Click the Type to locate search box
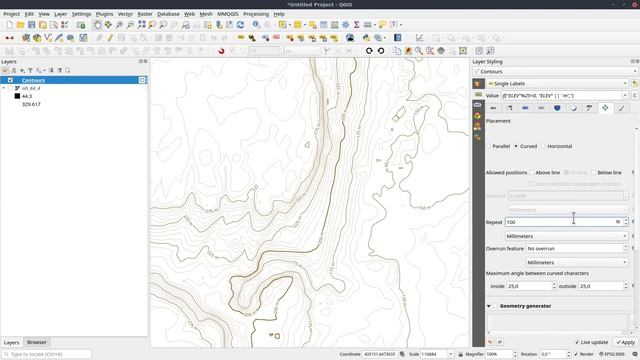 (x=46, y=354)
